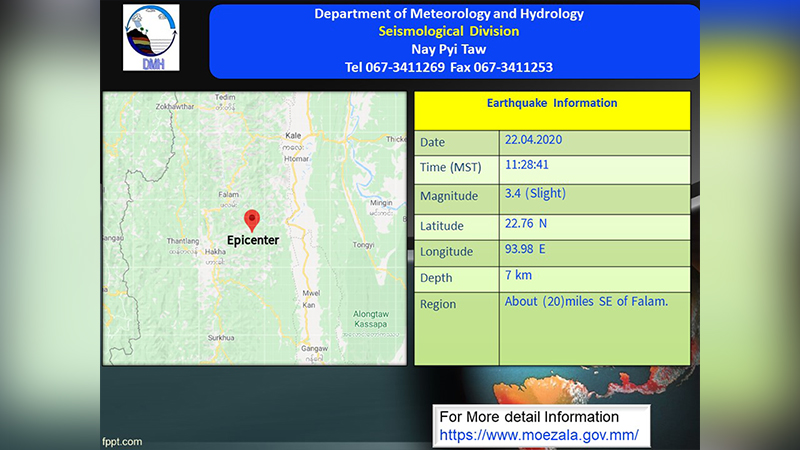Click 'Zokhawthar' label on map

[x=175, y=107]
